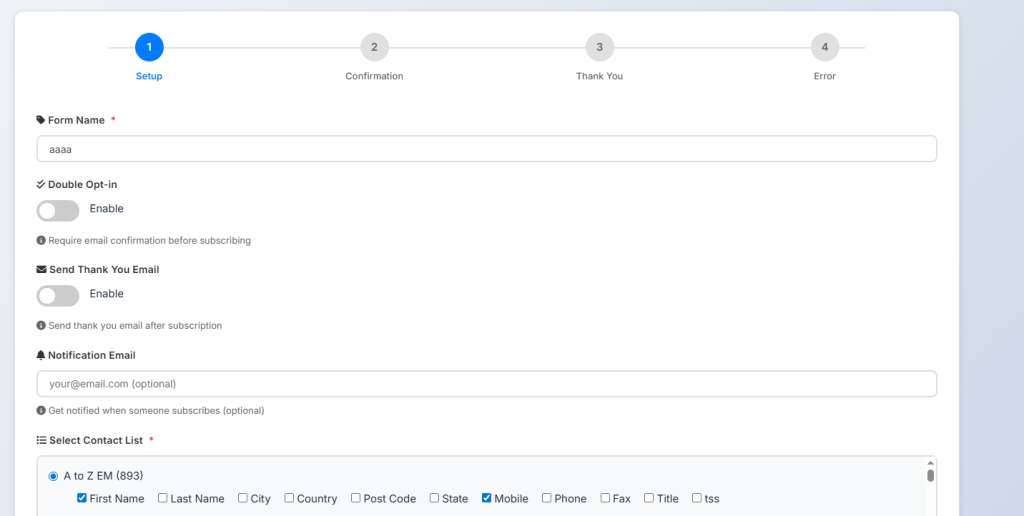Focus the Notification Email input box

pyautogui.click(x=486, y=384)
